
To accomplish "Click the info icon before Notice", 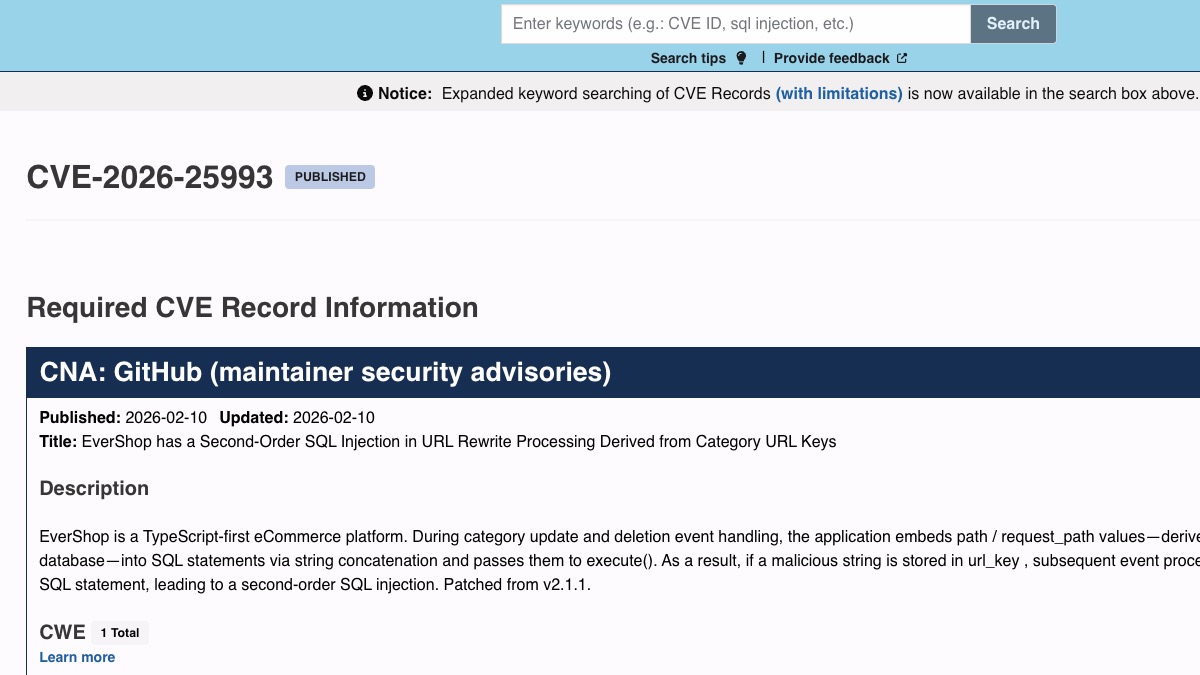I will tap(365, 93).
